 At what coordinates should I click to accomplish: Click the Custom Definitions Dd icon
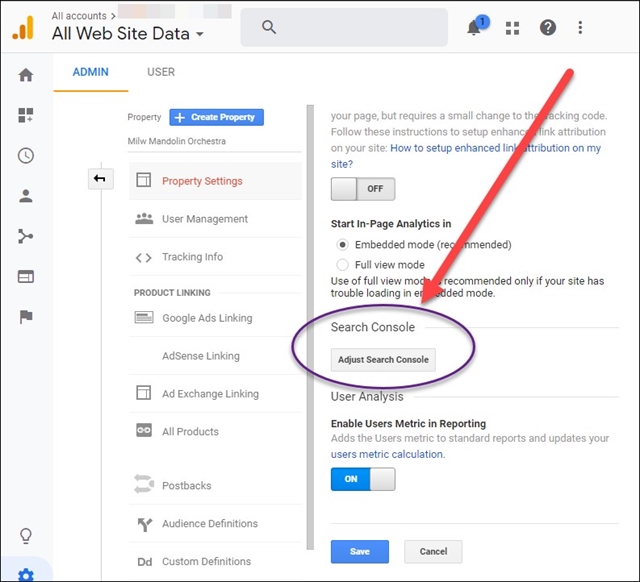[144, 562]
